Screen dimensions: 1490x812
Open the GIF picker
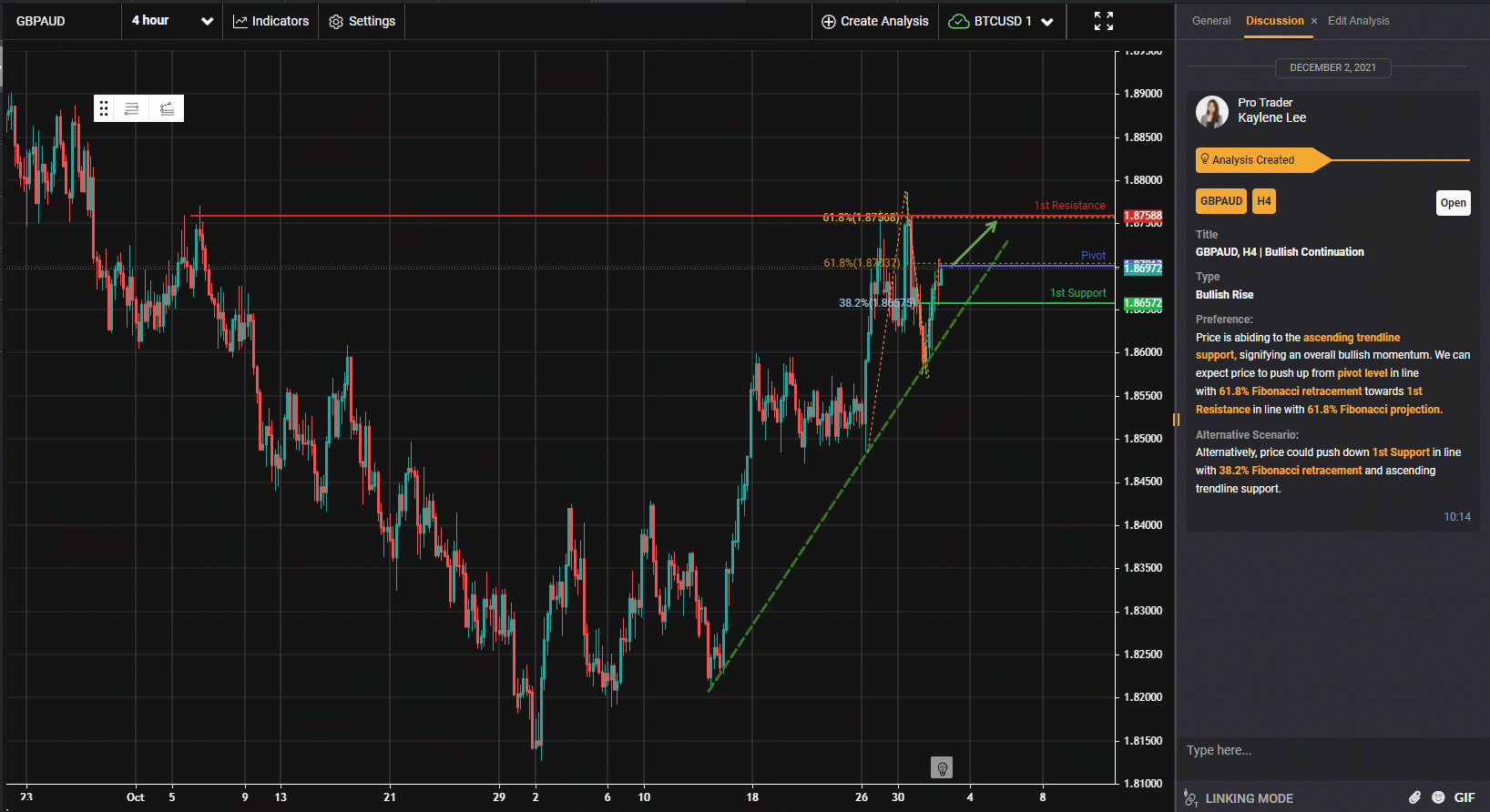click(x=1464, y=797)
